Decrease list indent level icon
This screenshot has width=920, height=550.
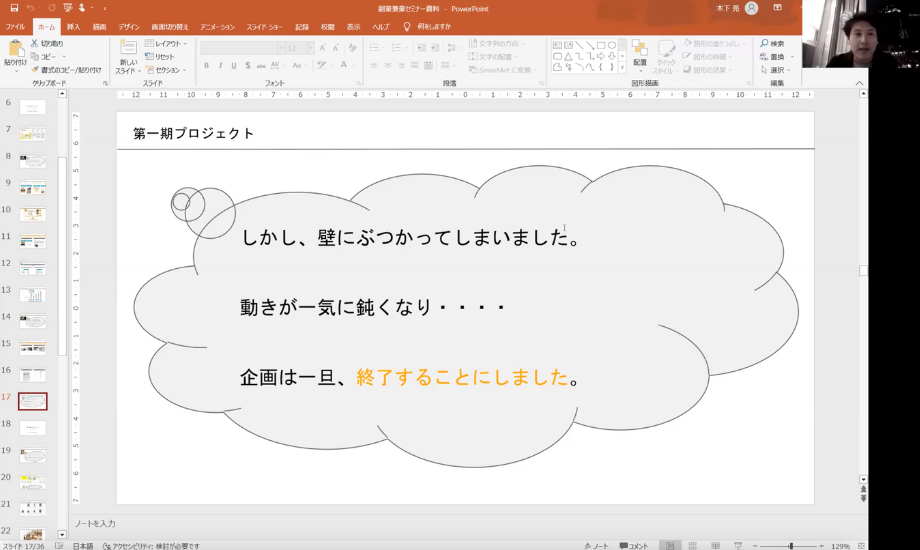coord(421,48)
